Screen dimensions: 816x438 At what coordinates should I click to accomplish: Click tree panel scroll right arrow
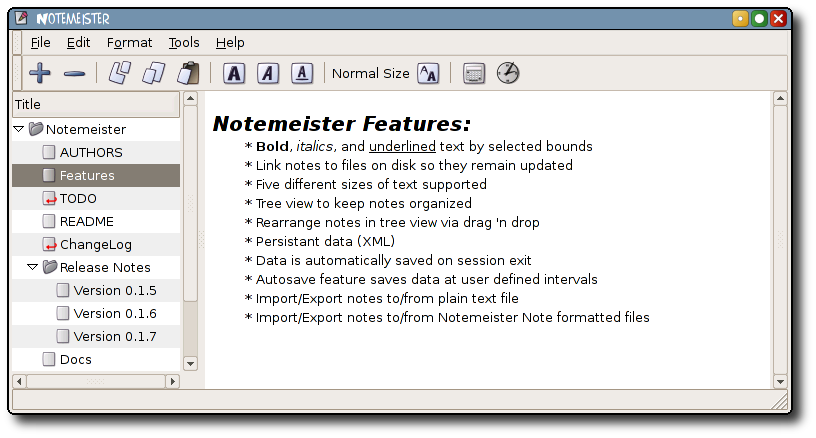(173, 381)
